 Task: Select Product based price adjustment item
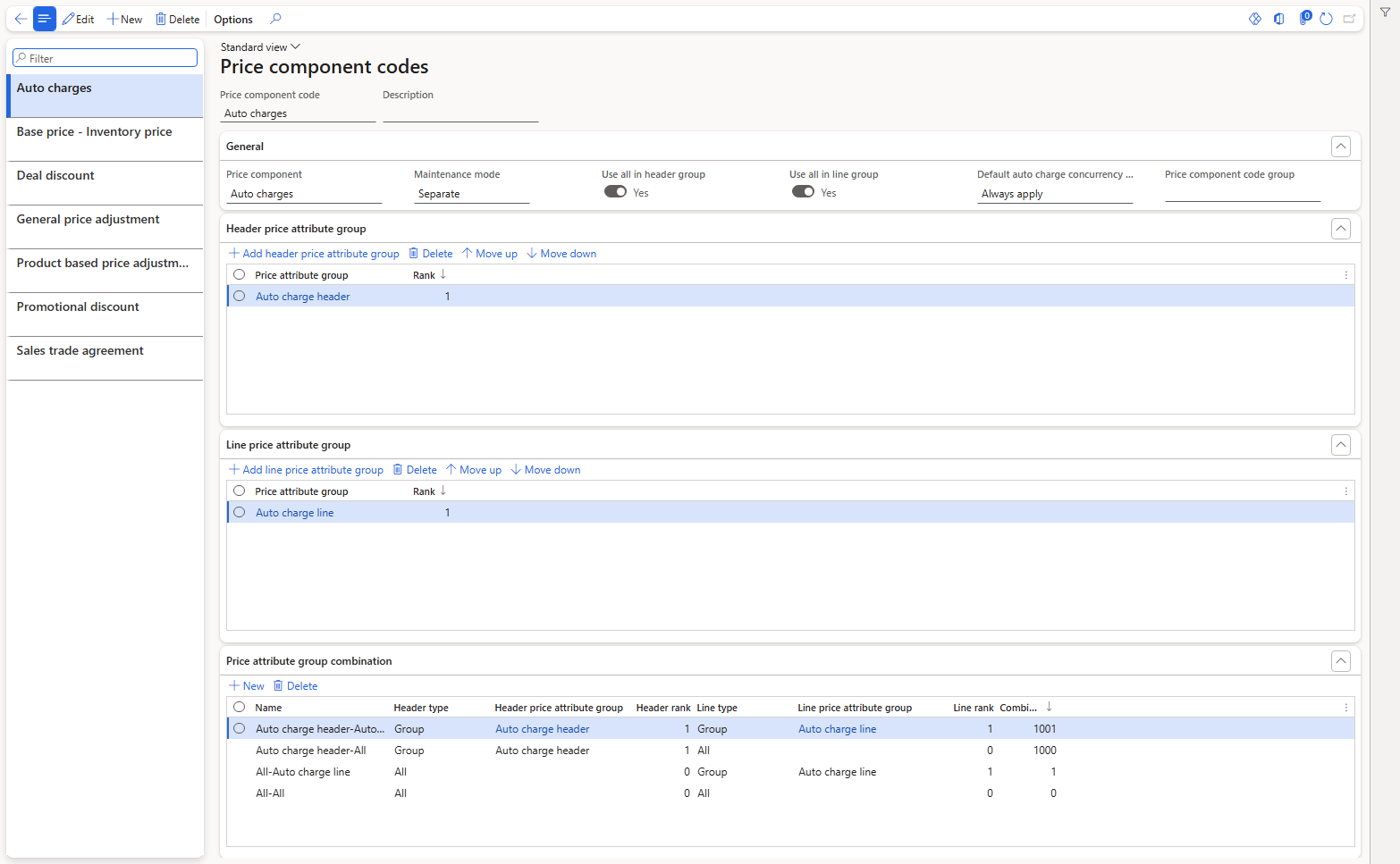(105, 271)
